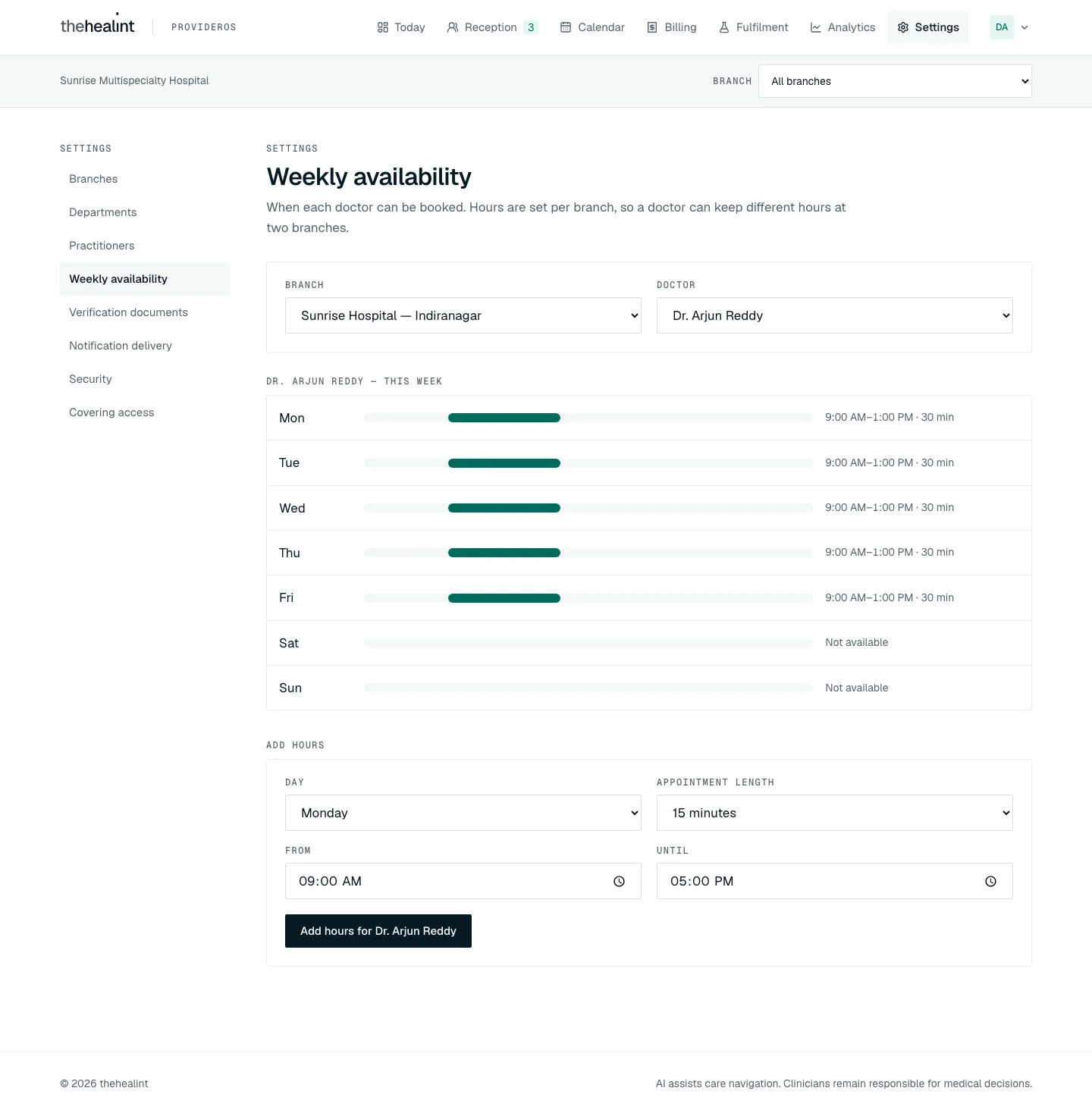Click Monday's green availability bar
This screenshot has width=1092, height=1116.
(504, 418)
